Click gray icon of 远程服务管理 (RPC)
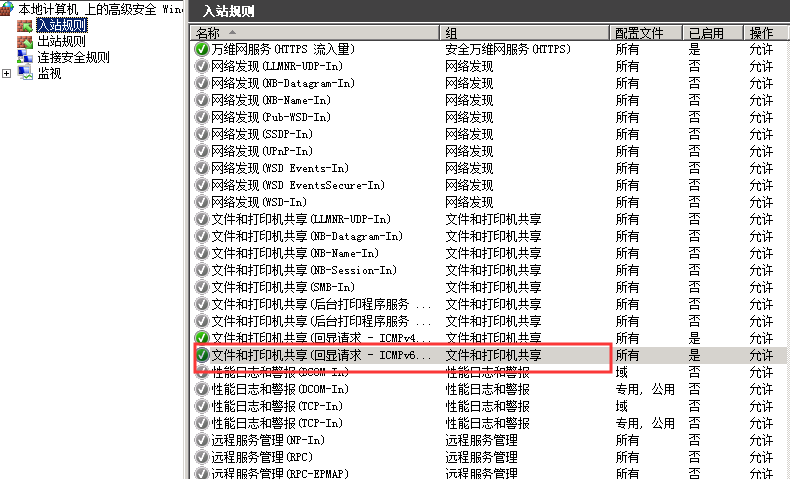 tap(202, 457)
